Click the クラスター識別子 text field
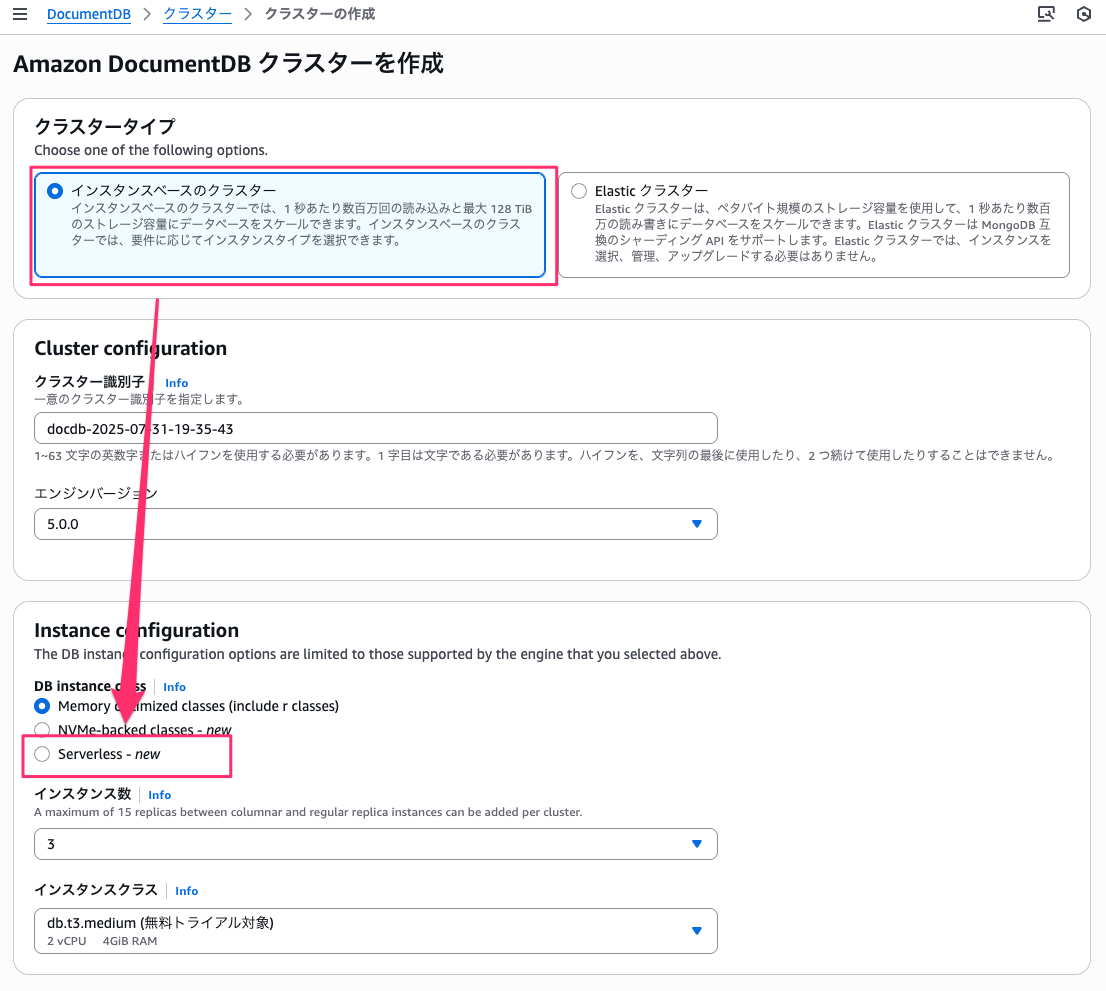Image resolution: width=1106 pixels, height=991 pixels. click(376, 429)
